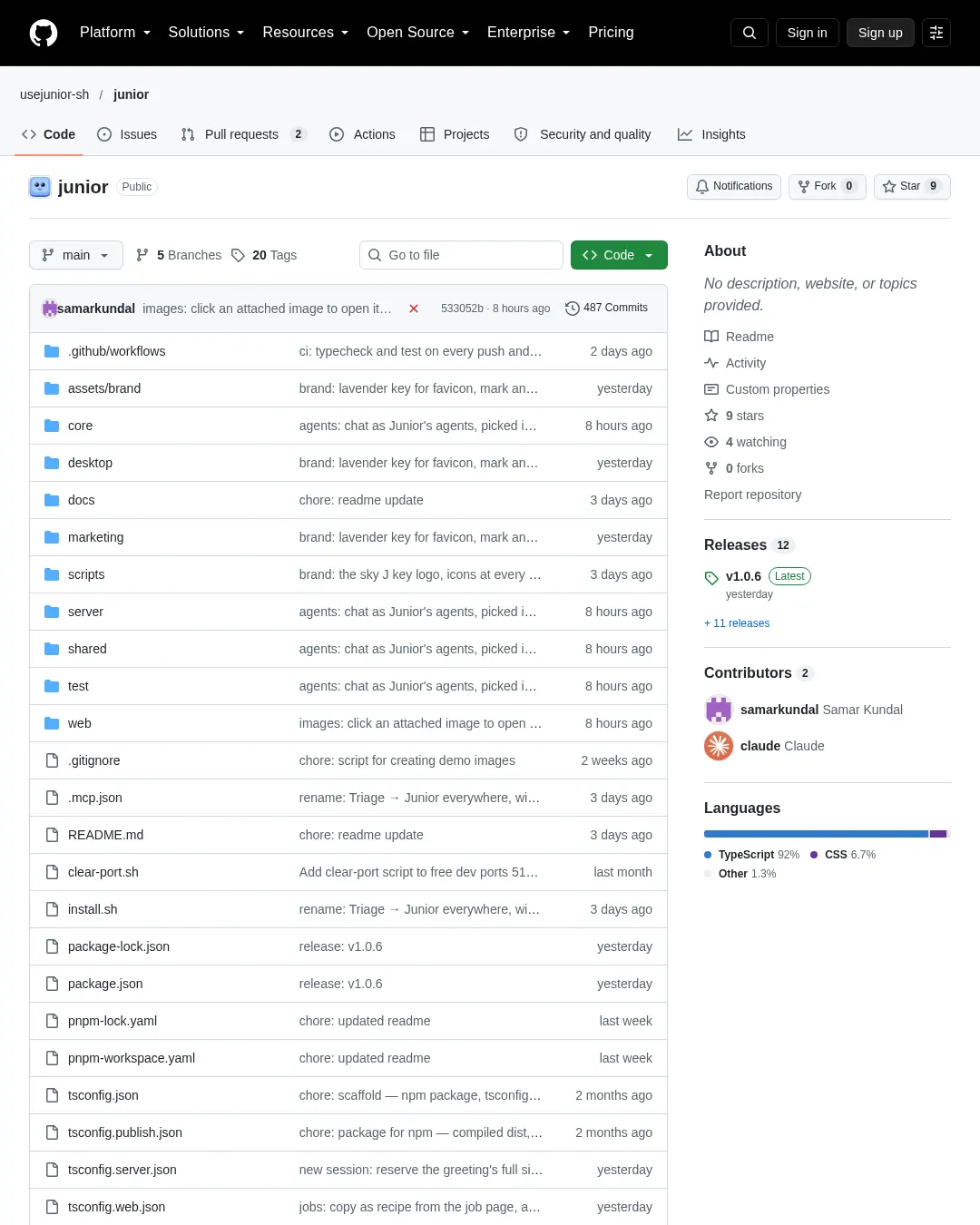Open the usejunior-sh owner link

coord(54,94)
